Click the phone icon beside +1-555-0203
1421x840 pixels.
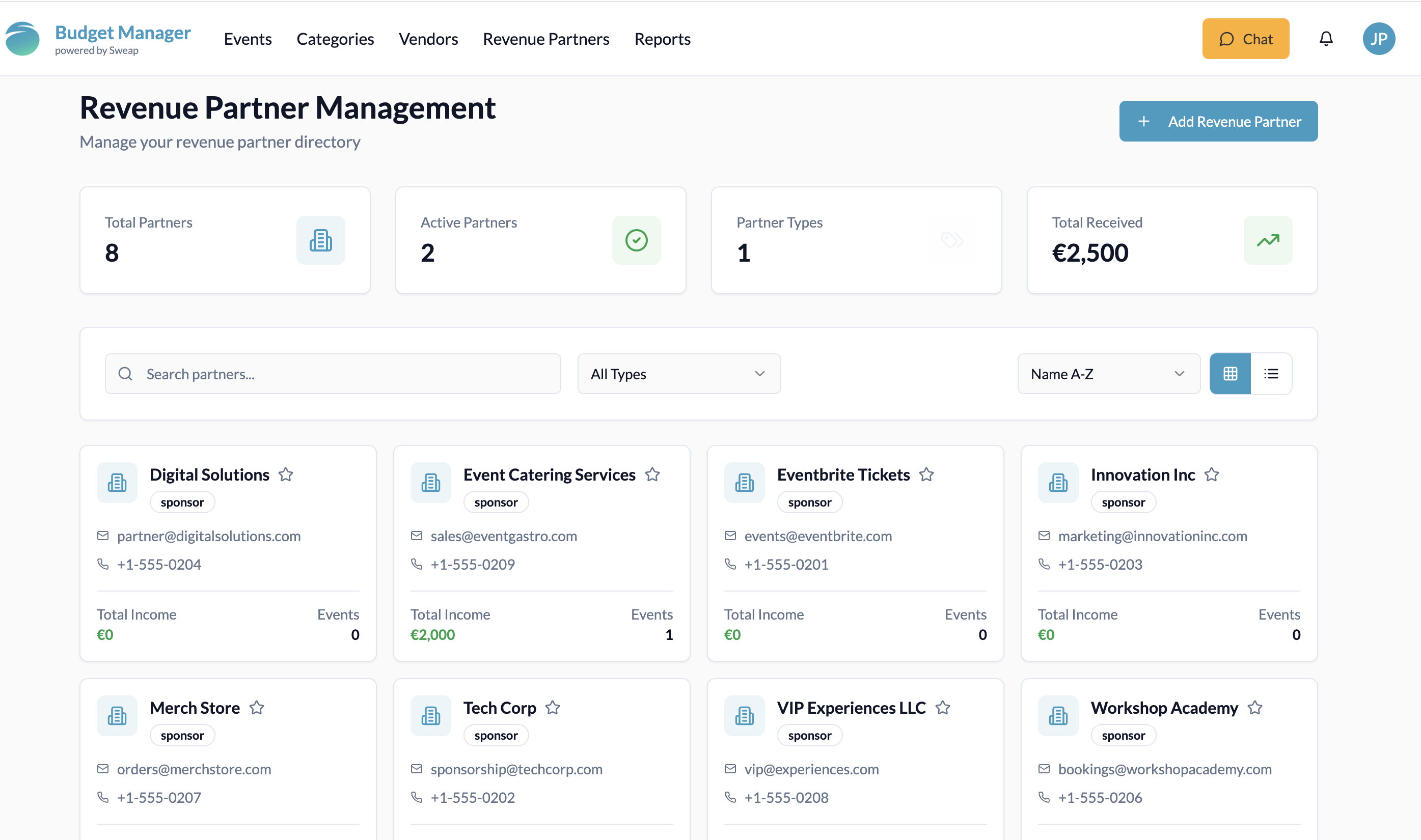(x=1044, y=565)
